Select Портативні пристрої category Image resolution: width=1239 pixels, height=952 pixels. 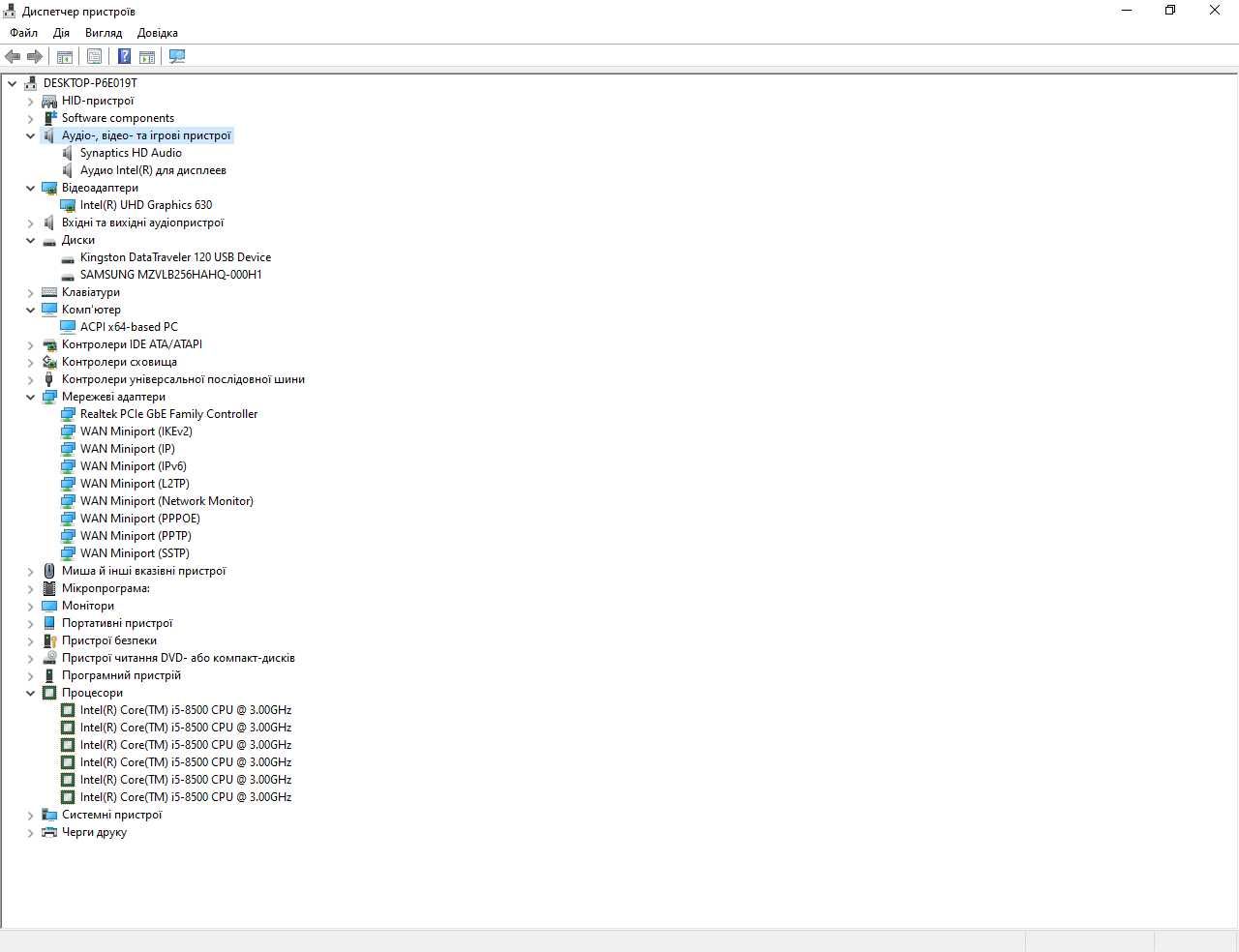117,623
